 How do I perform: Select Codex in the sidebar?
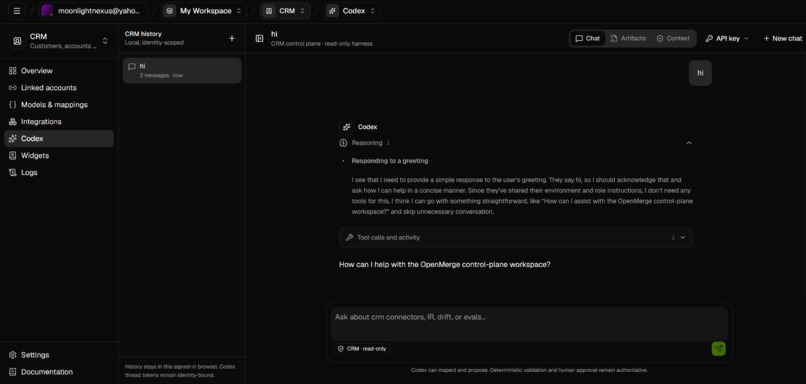[x=59, y=138]
